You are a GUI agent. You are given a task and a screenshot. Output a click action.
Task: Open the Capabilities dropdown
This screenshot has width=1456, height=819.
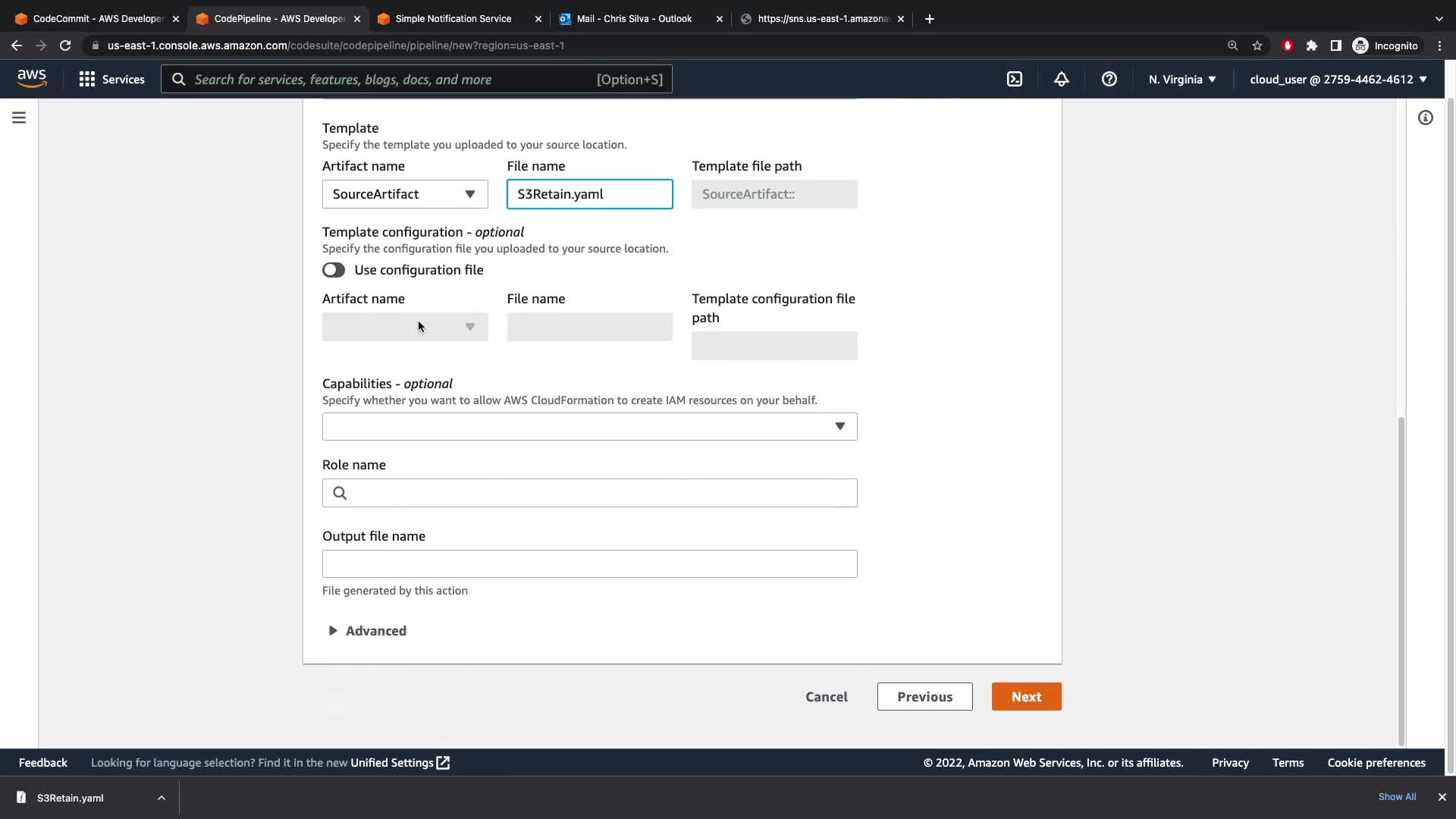tap(589, 426)
